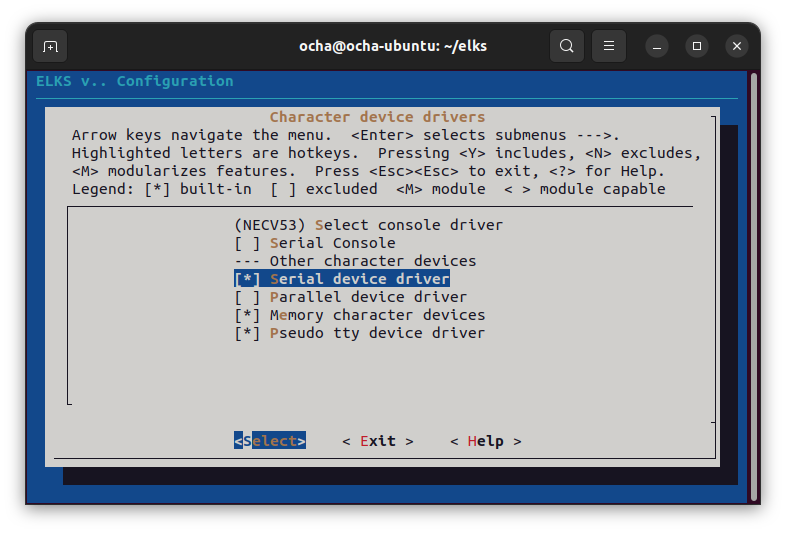Toggle the Pseudo tty device driver checkbox

[247, 333]
